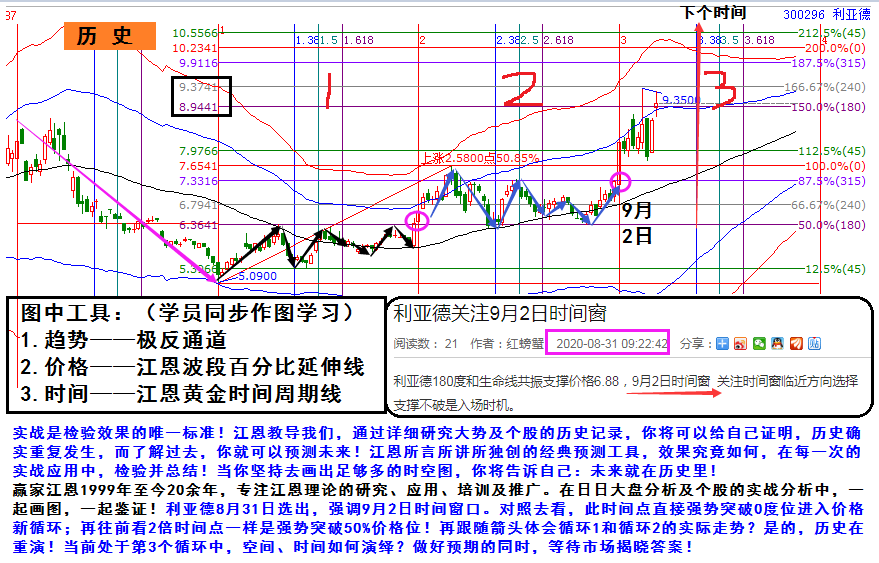Share via the QQ penguin icon
The image size is (879, 563).
pyautogui.click(x=777, y=344)
